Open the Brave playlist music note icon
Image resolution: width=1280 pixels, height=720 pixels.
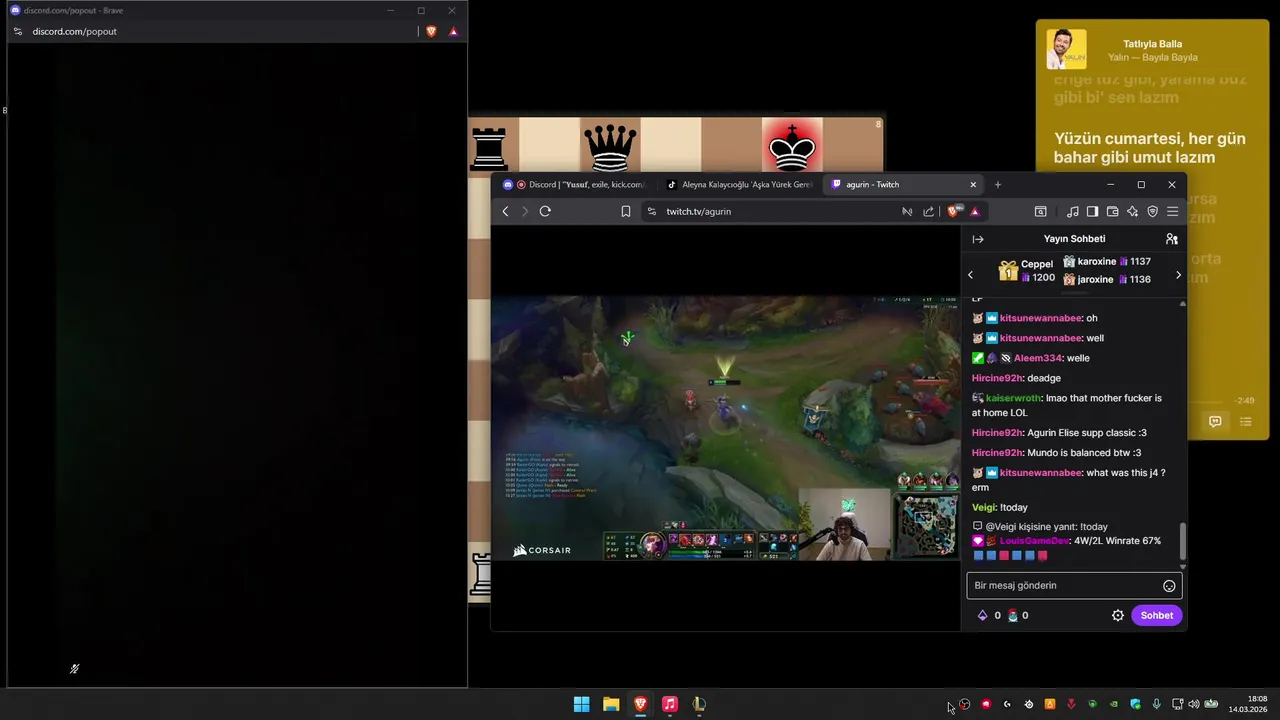1072,211
